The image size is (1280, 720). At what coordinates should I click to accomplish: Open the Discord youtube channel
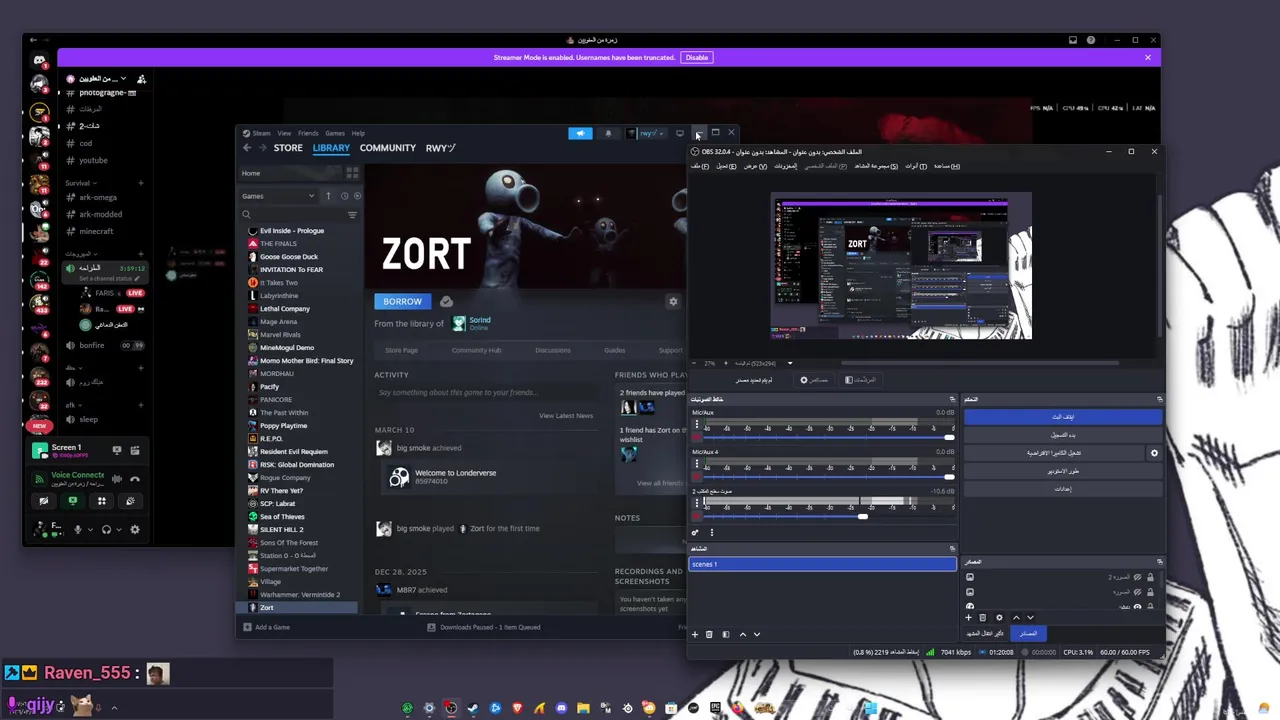(x=93, y=160)
